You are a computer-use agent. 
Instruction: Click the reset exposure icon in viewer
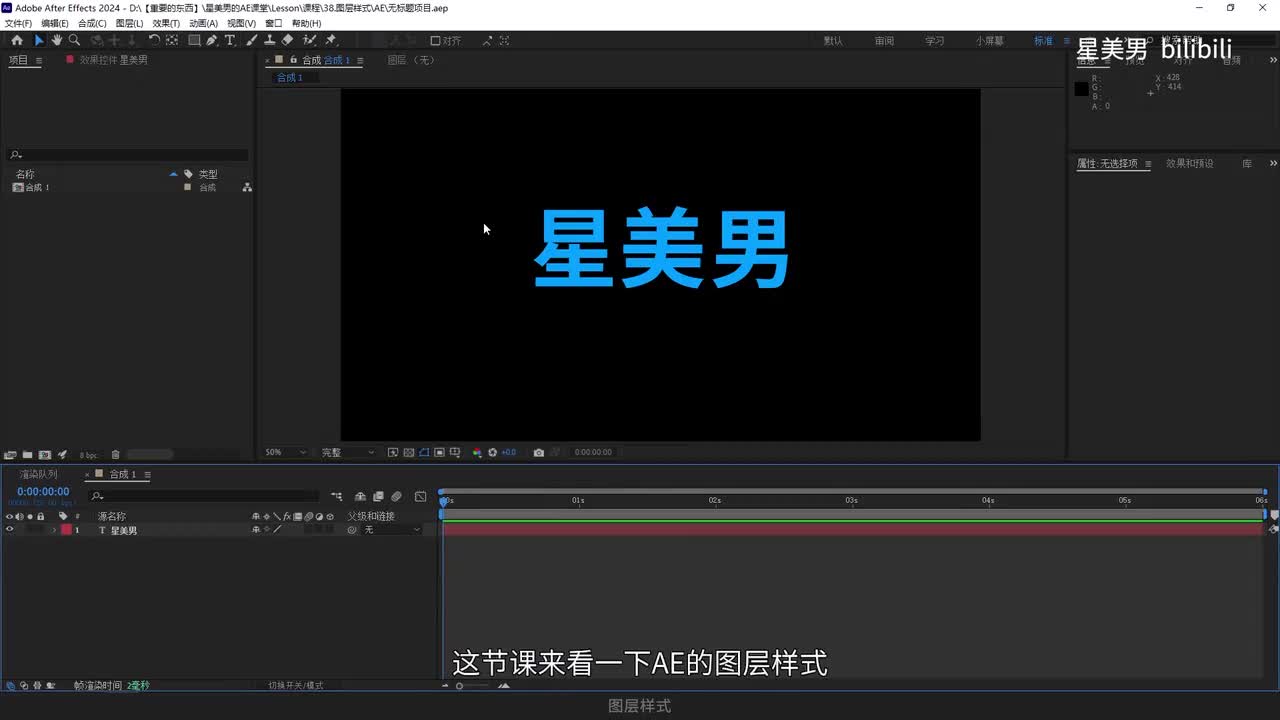tap(492, 452)
